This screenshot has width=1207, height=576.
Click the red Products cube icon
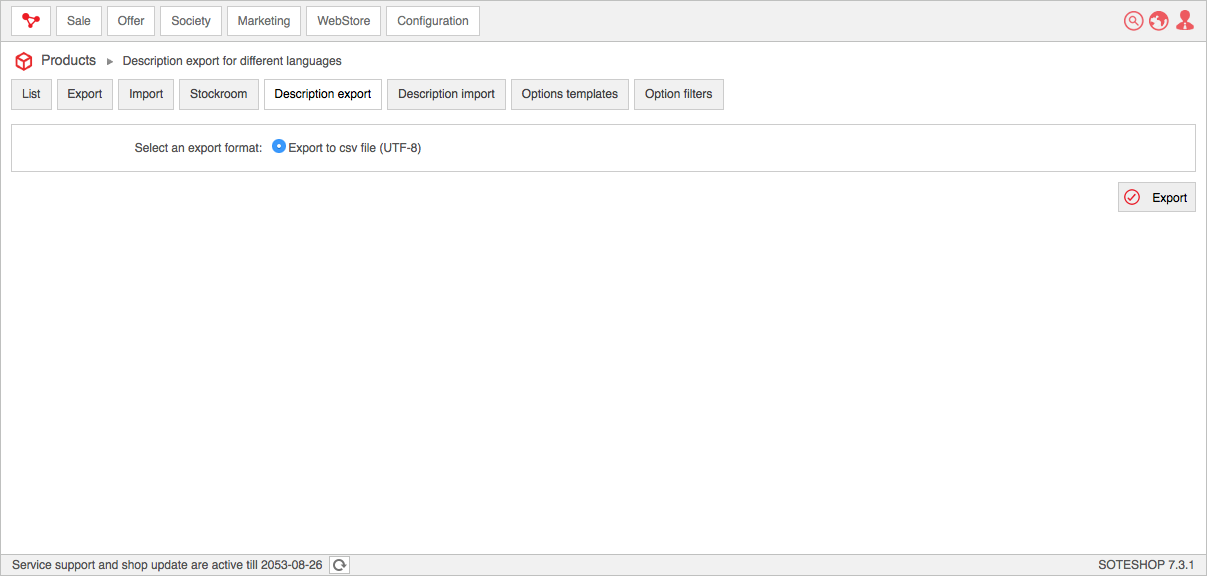pyautogui.click(x=24, y=61)
